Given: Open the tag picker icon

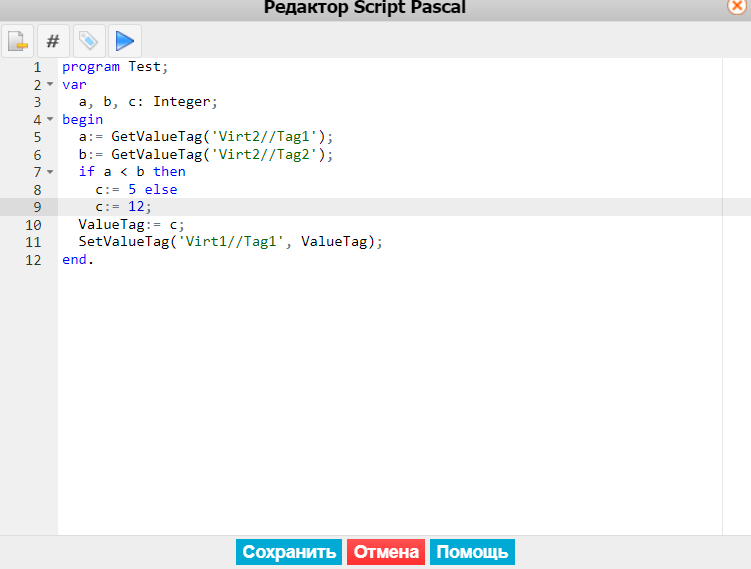Looking at the screenshot, I should tap(89, 41).
